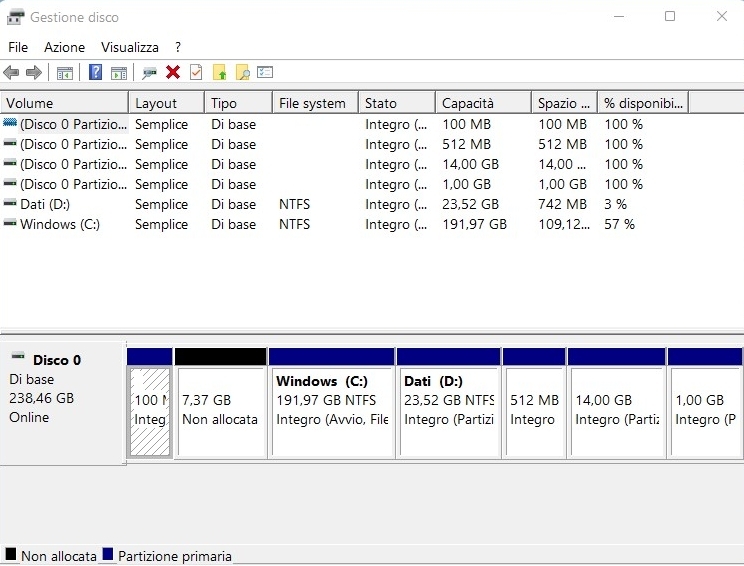The image size is (744, 566).
Task: Maximize the Gestione disco window
Action: point(670,17)
